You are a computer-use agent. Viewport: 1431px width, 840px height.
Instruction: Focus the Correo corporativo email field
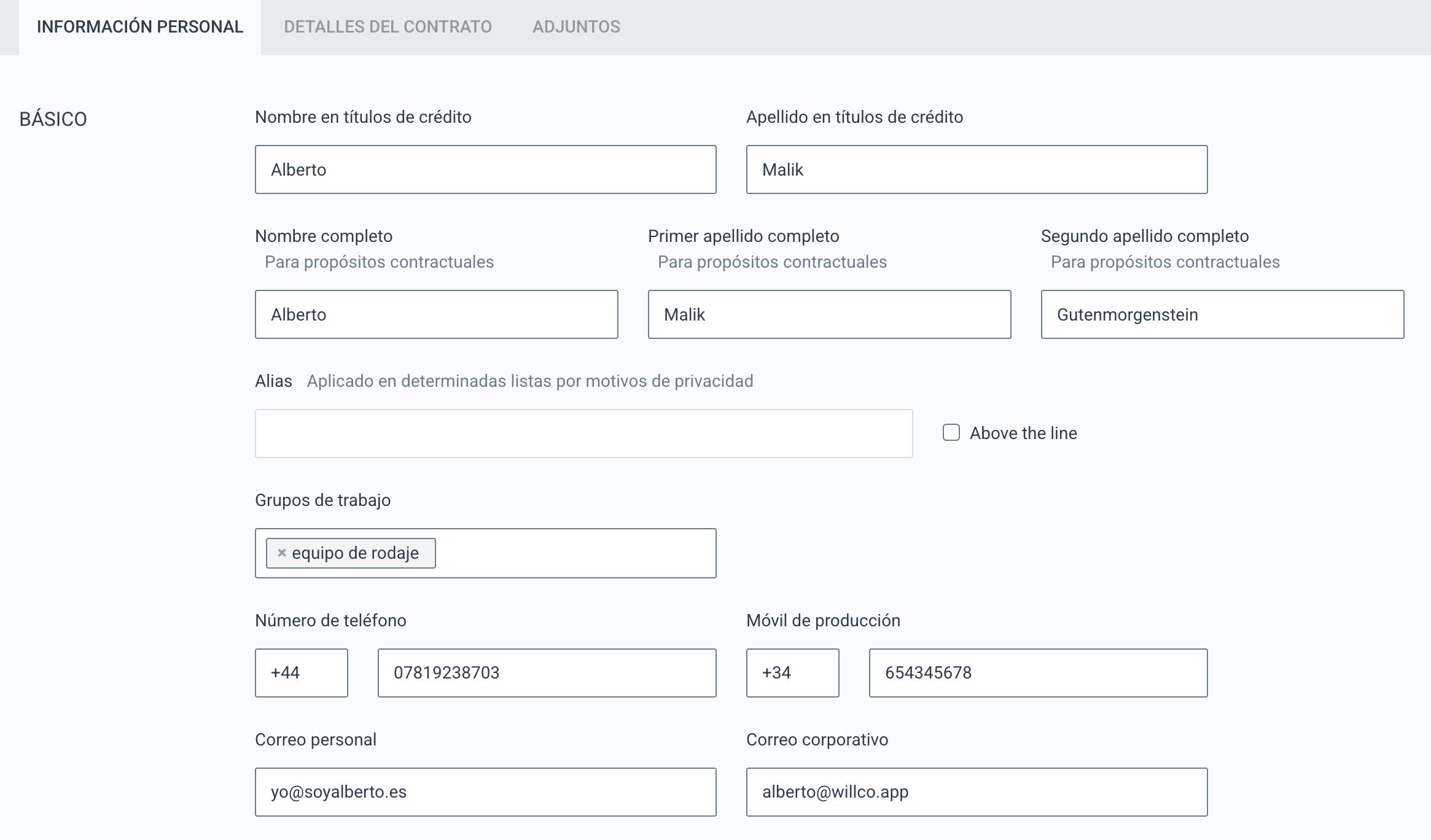coord(977,792)
